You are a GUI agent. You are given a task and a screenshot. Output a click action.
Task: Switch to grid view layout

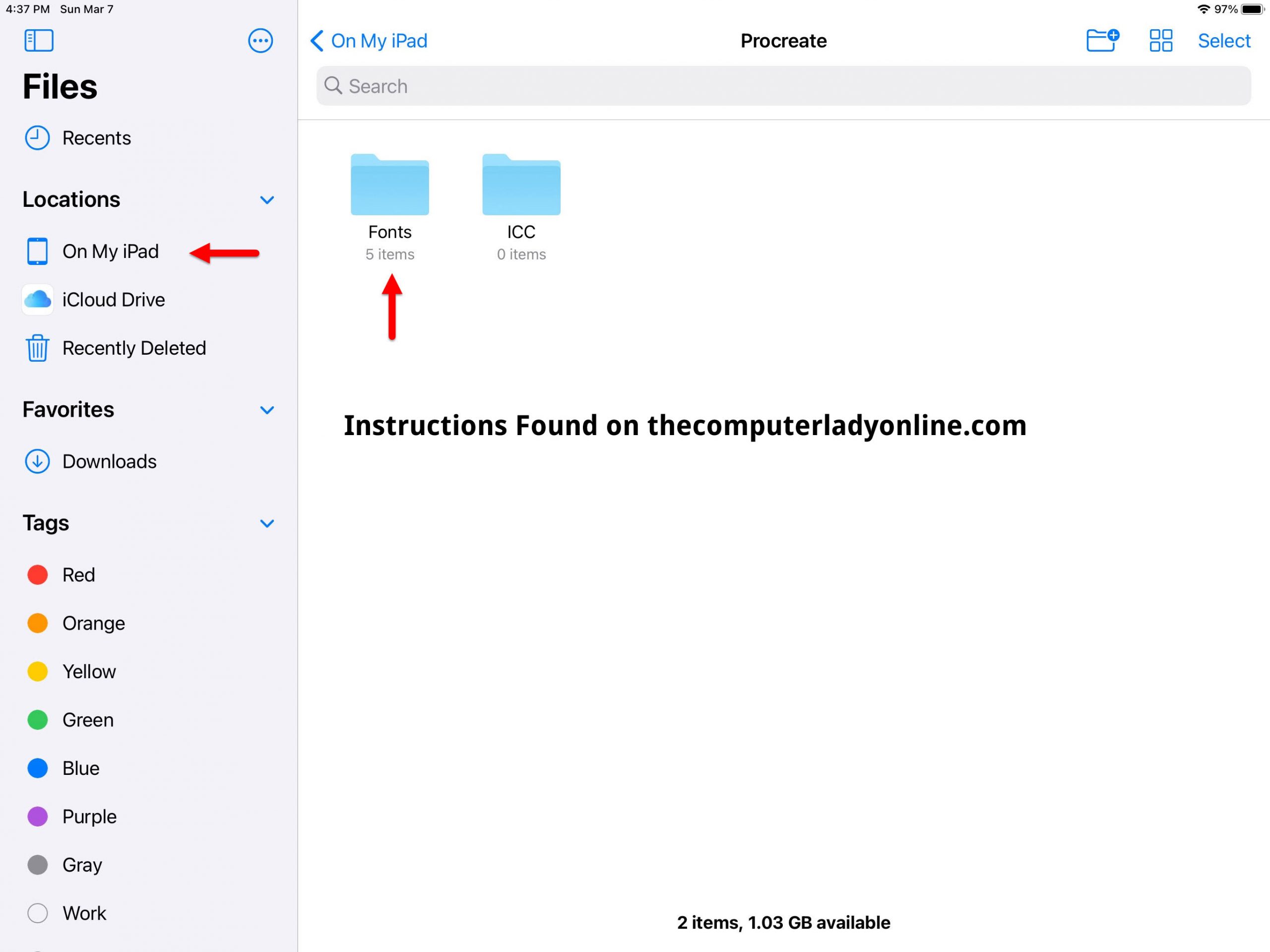click(1160, 40)
